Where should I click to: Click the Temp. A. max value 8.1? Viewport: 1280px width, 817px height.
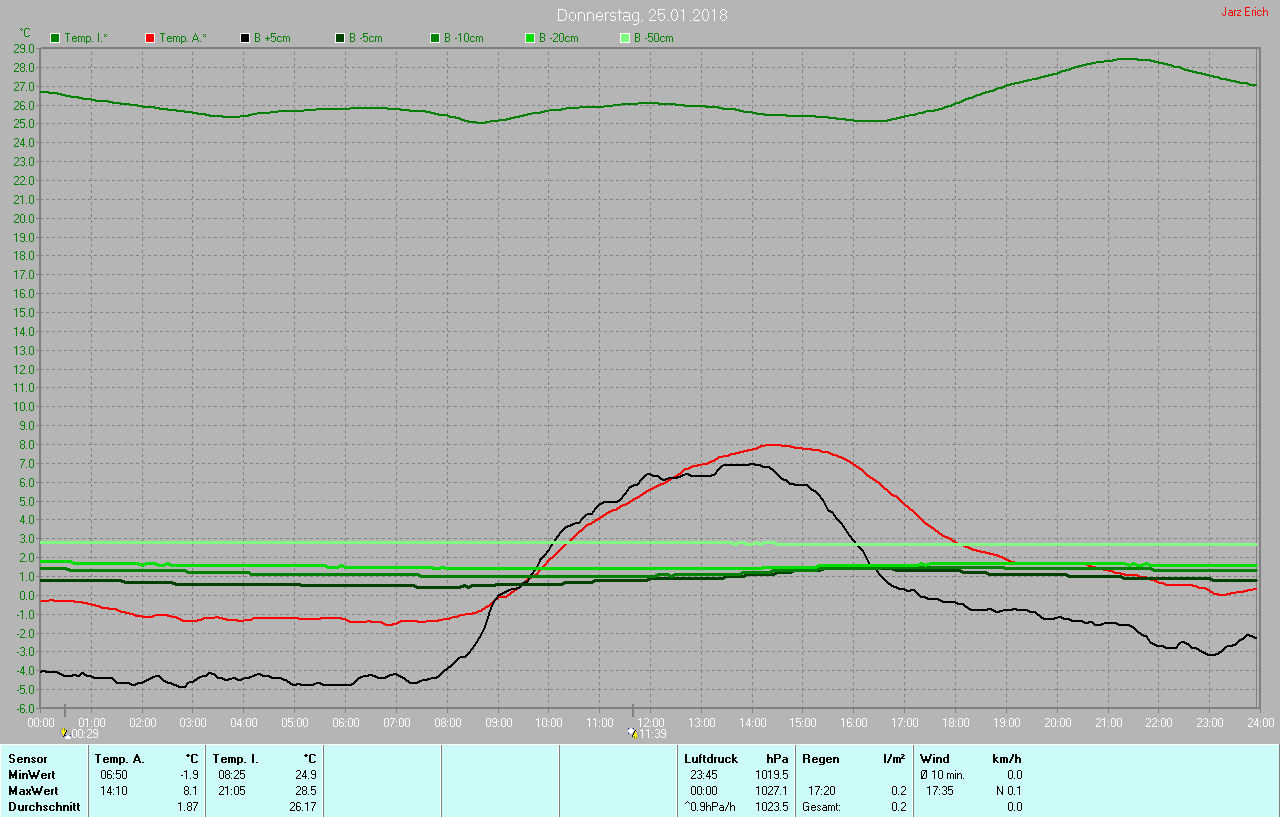tap(190, 791)
